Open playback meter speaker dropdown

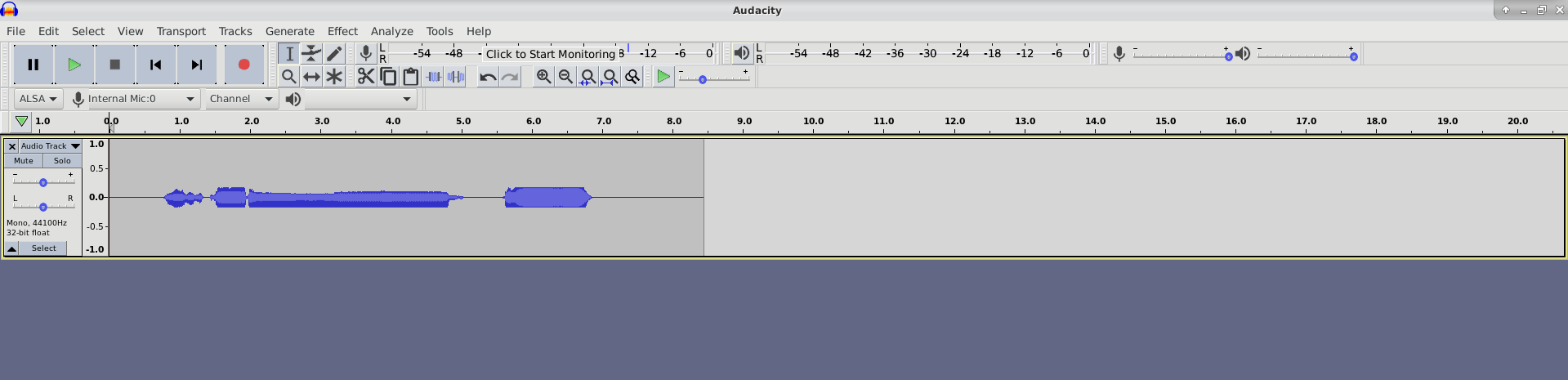coord(741,54)
